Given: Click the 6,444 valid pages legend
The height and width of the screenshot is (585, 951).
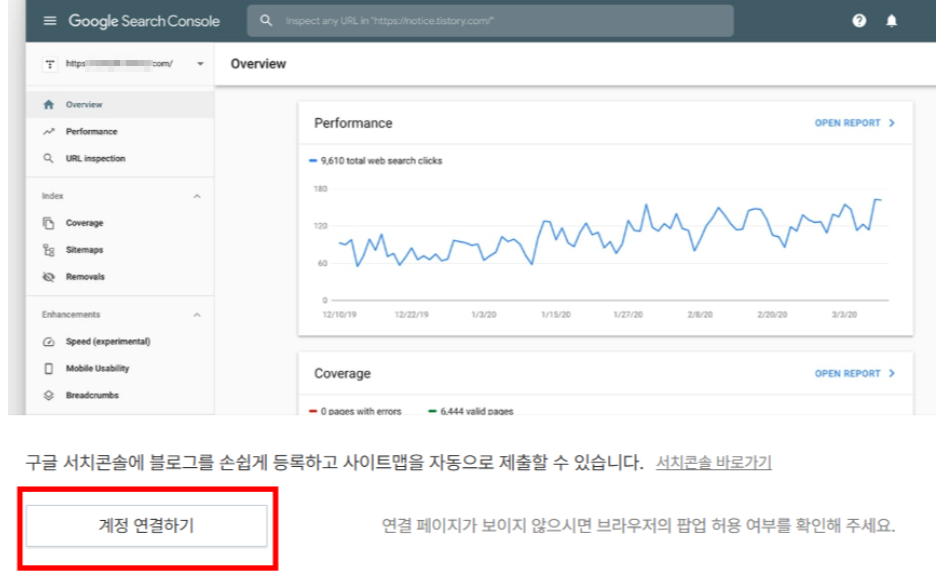Looking at the screenshot, I should [x=471, y=411].
